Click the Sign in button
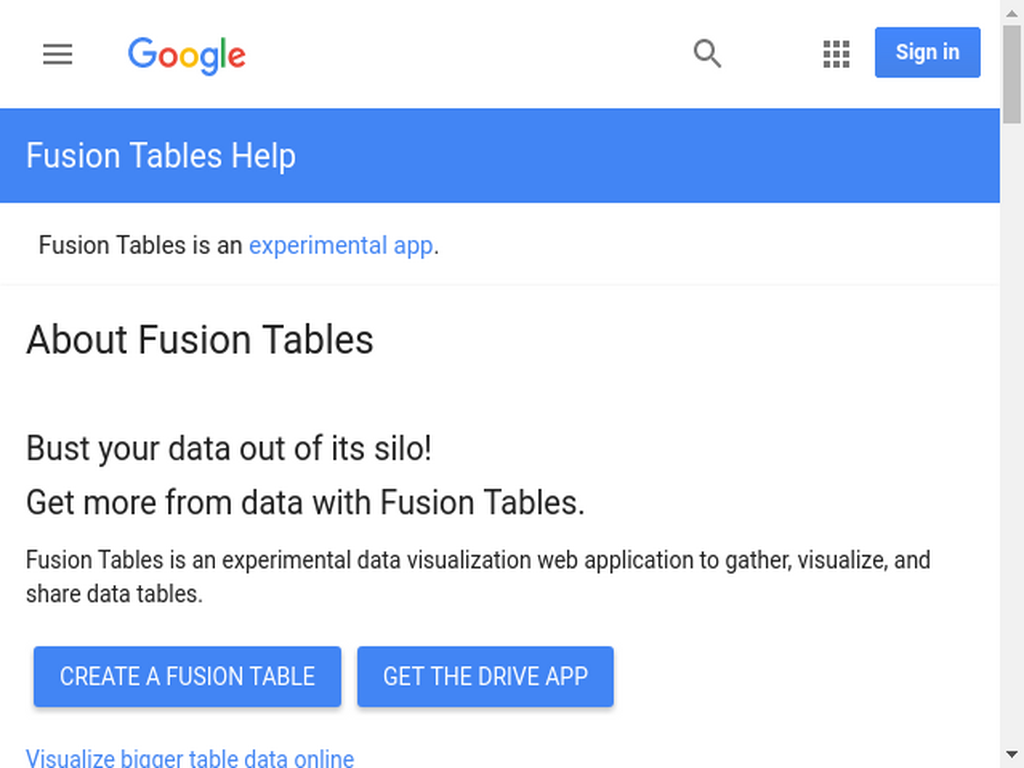 coord(927,52)
